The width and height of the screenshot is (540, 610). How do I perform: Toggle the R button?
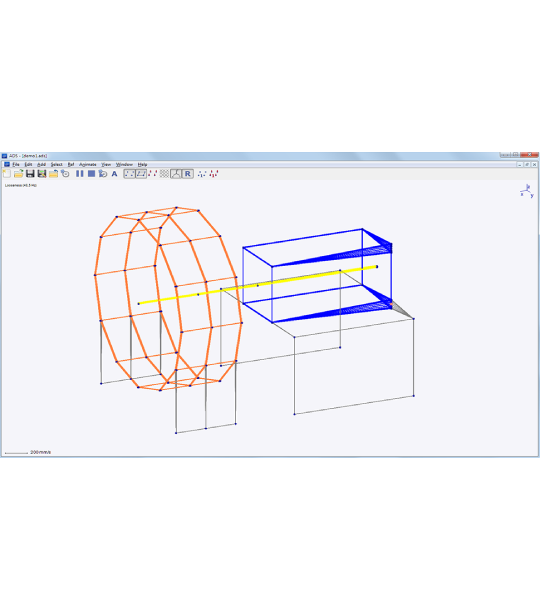point(188,174)
